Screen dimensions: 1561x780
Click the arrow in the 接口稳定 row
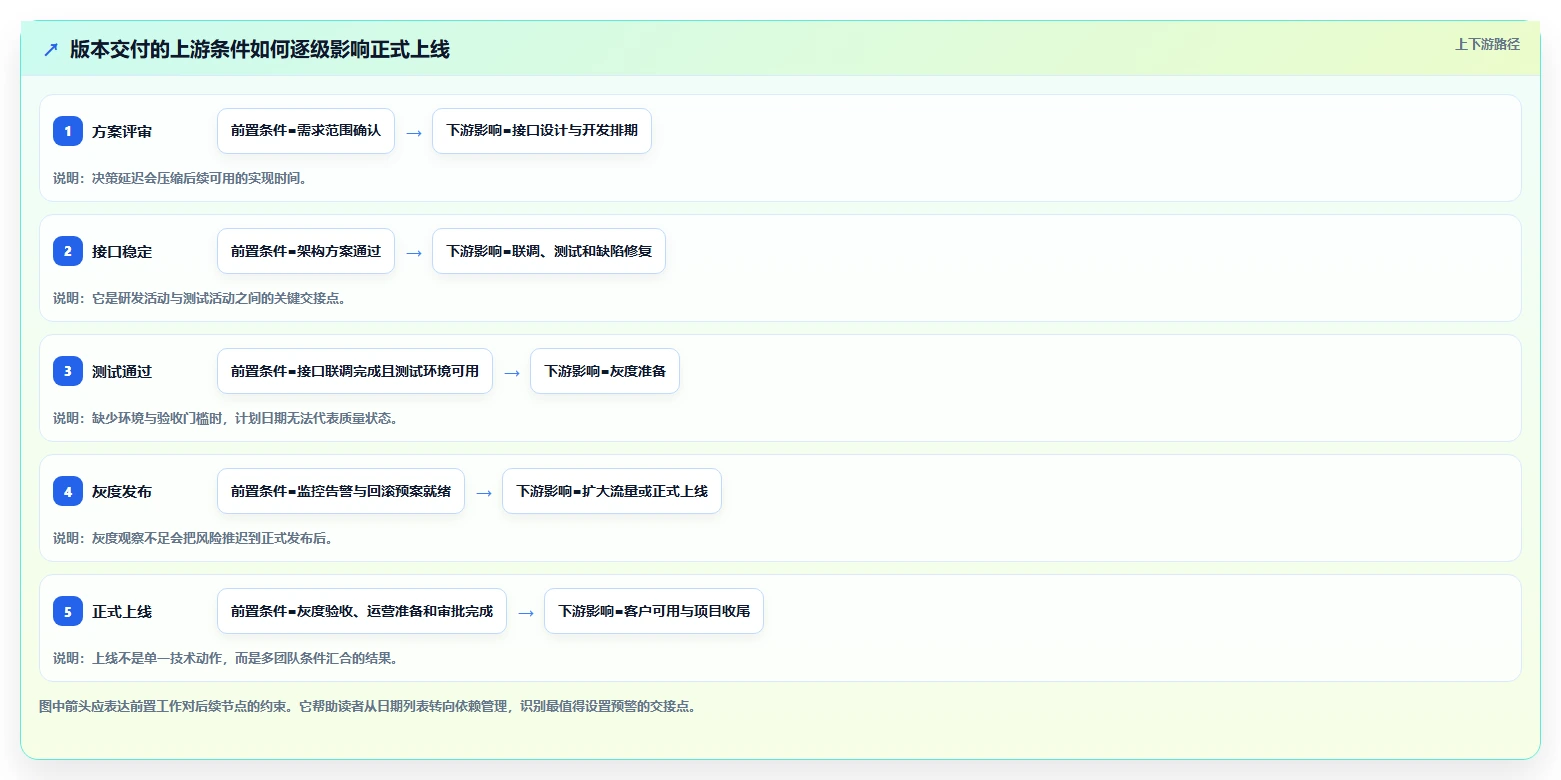pos(414,253)
